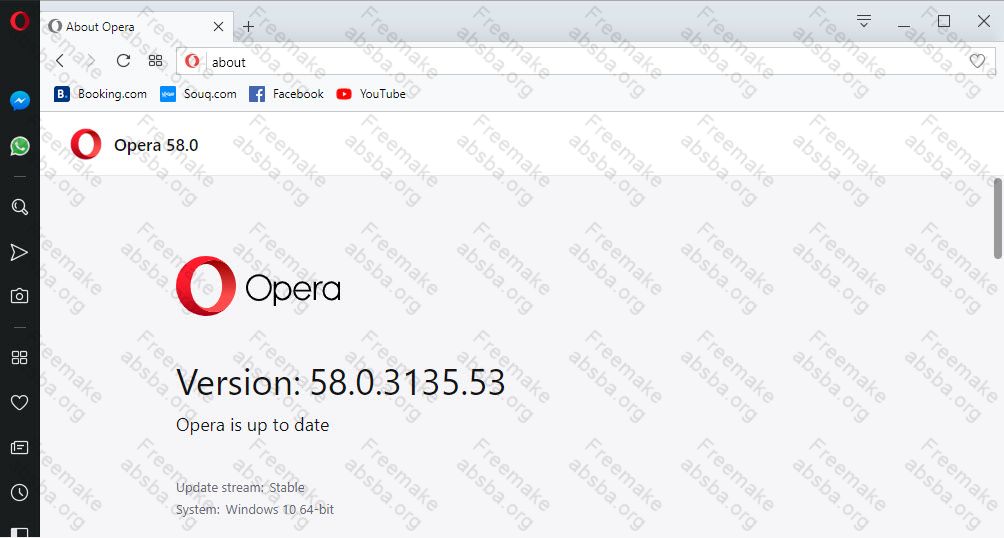Open the Souq.com bookmark

(198, 94)
